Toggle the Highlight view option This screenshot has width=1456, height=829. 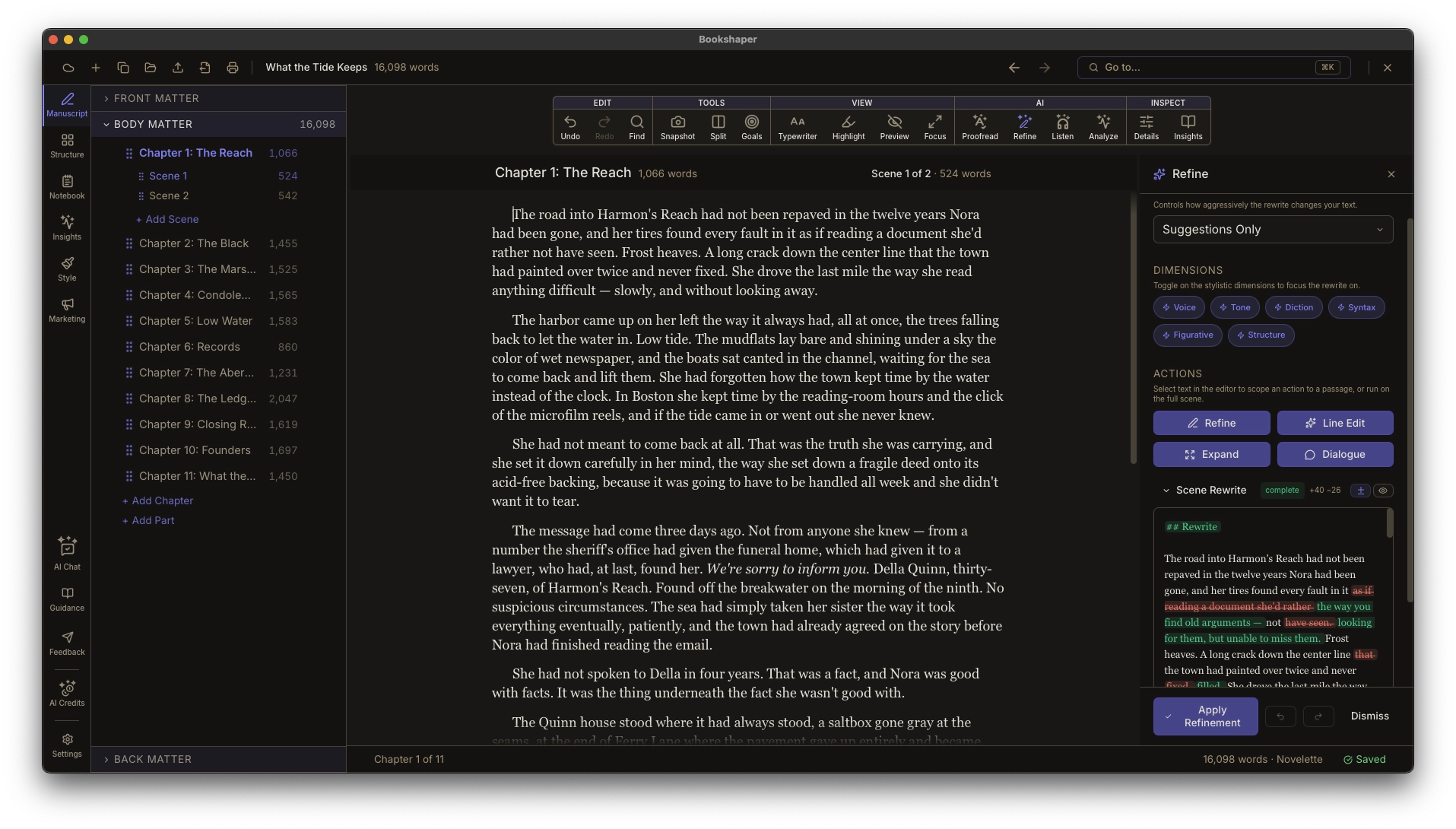coord(849,127)
